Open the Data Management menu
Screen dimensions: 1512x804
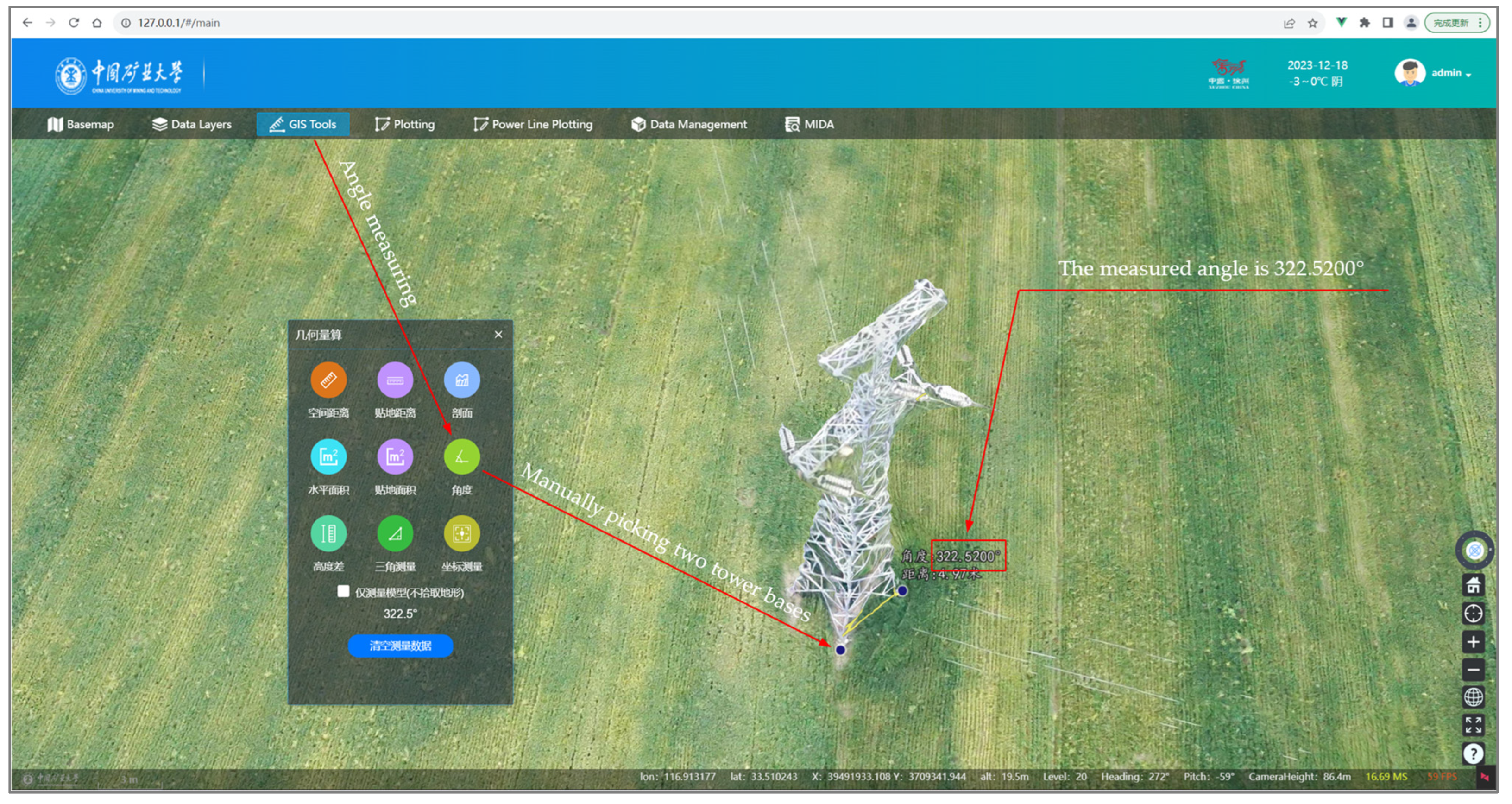pos(689,125)
